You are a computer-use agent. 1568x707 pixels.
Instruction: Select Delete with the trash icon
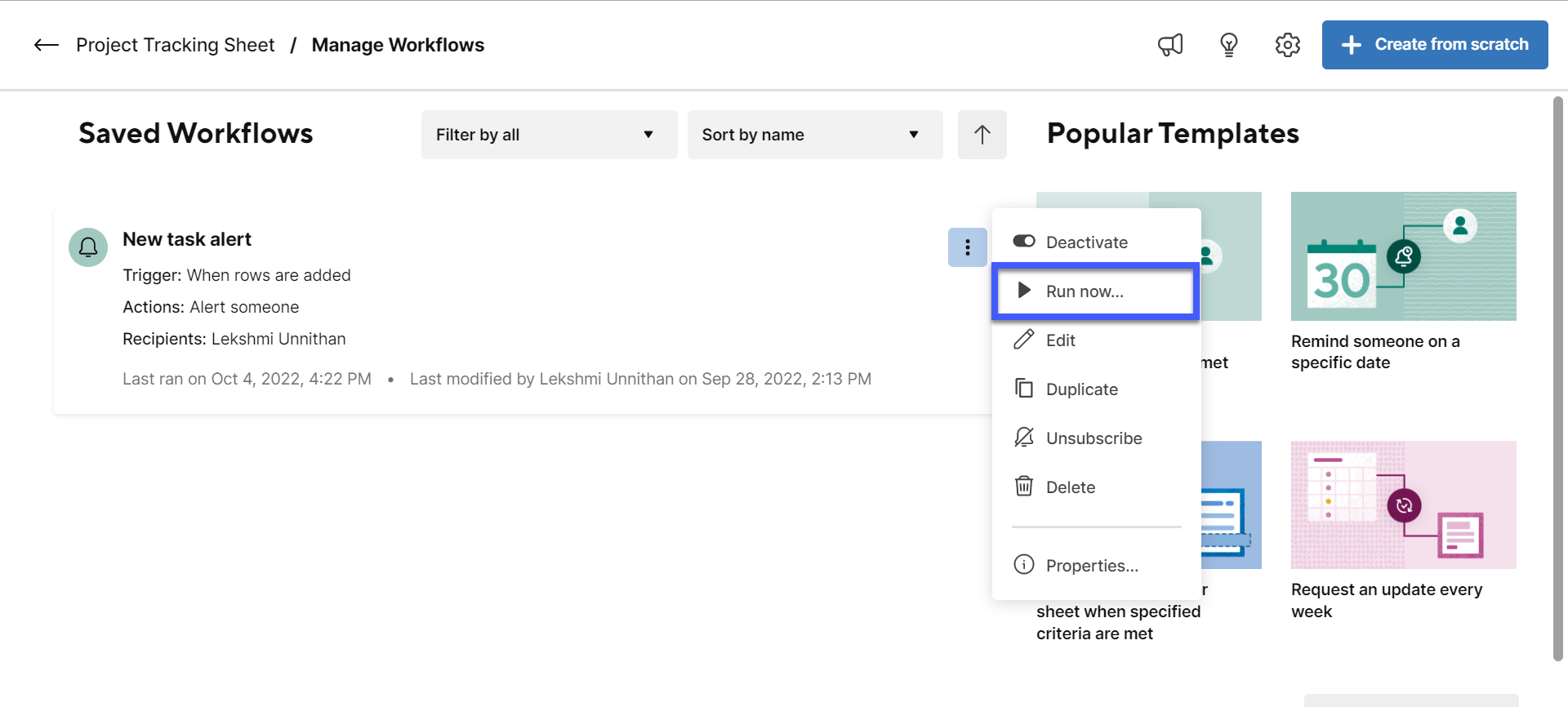pos(1070,487)
